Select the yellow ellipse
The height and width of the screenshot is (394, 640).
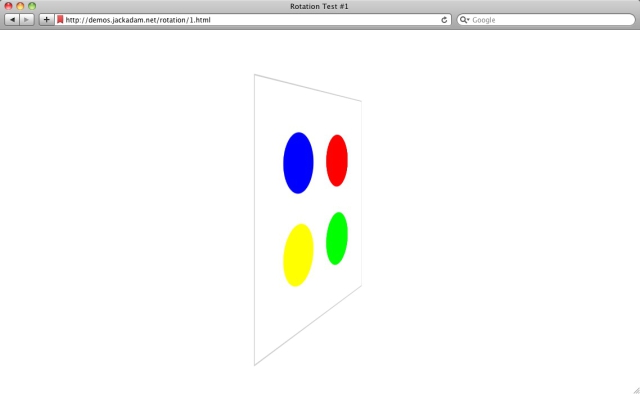pyautogui.click(x=298, y=255)
